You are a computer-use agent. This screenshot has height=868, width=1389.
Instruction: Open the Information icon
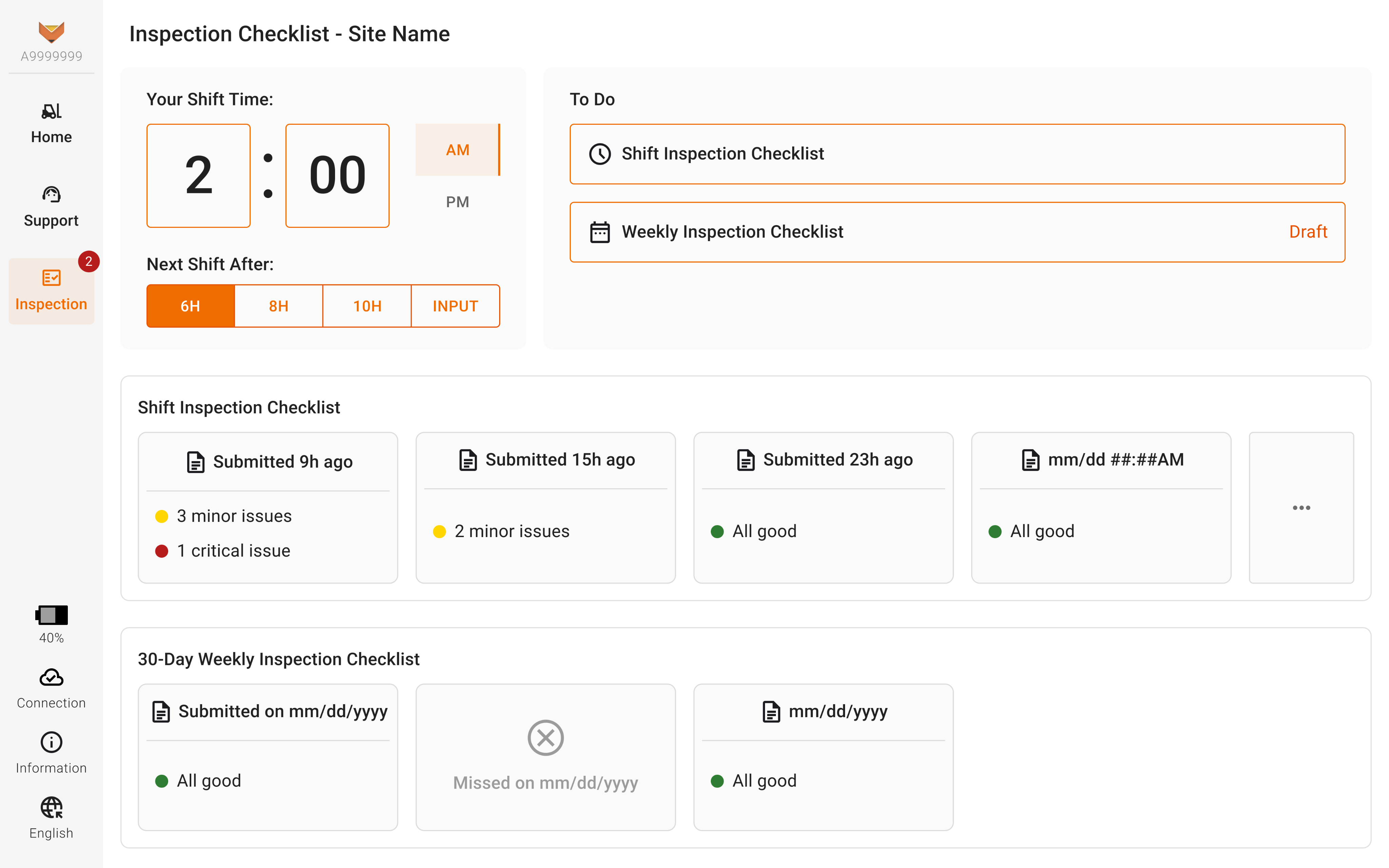51,742
